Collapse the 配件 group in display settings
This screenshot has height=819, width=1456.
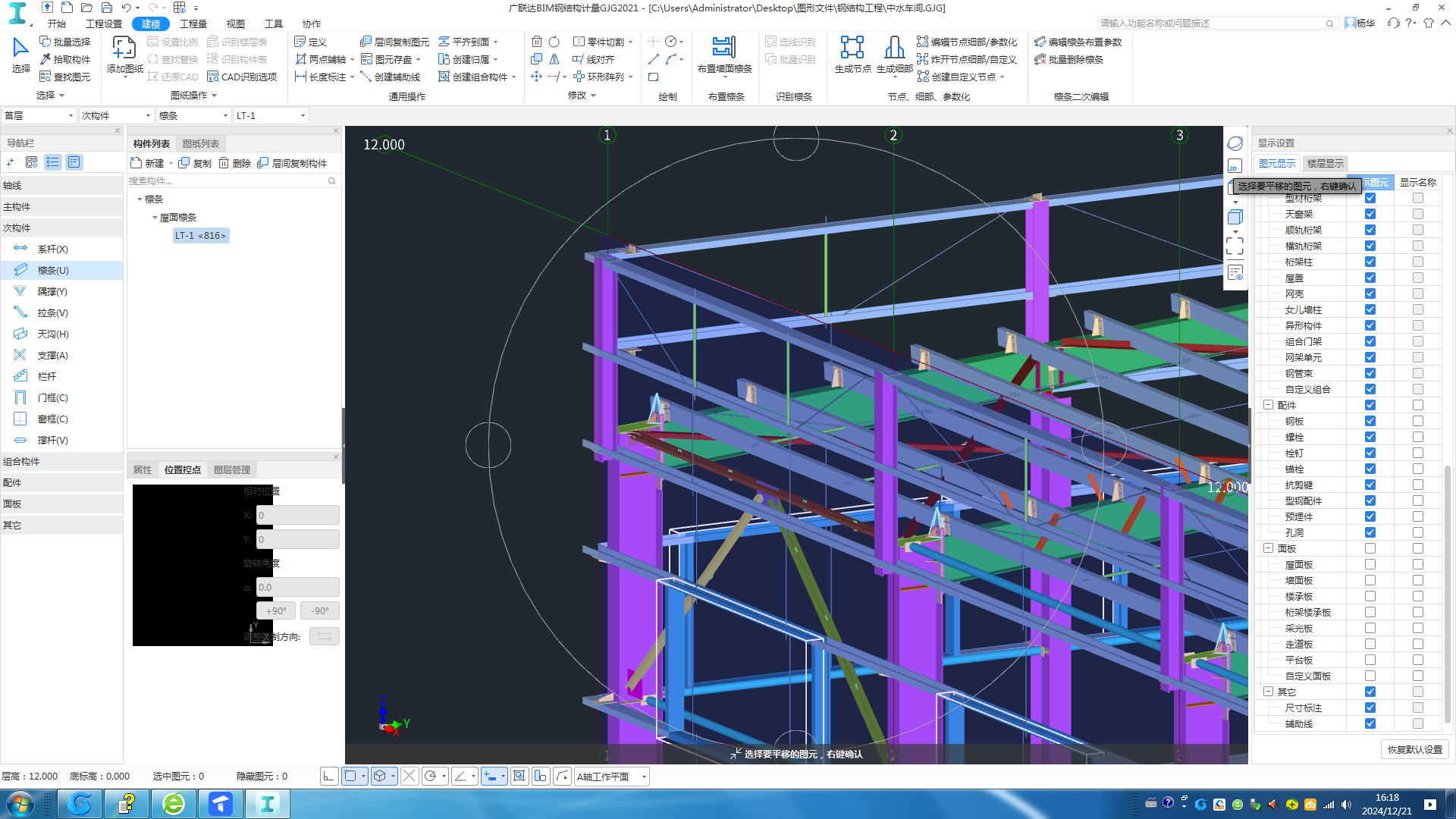click(1268, 405)
